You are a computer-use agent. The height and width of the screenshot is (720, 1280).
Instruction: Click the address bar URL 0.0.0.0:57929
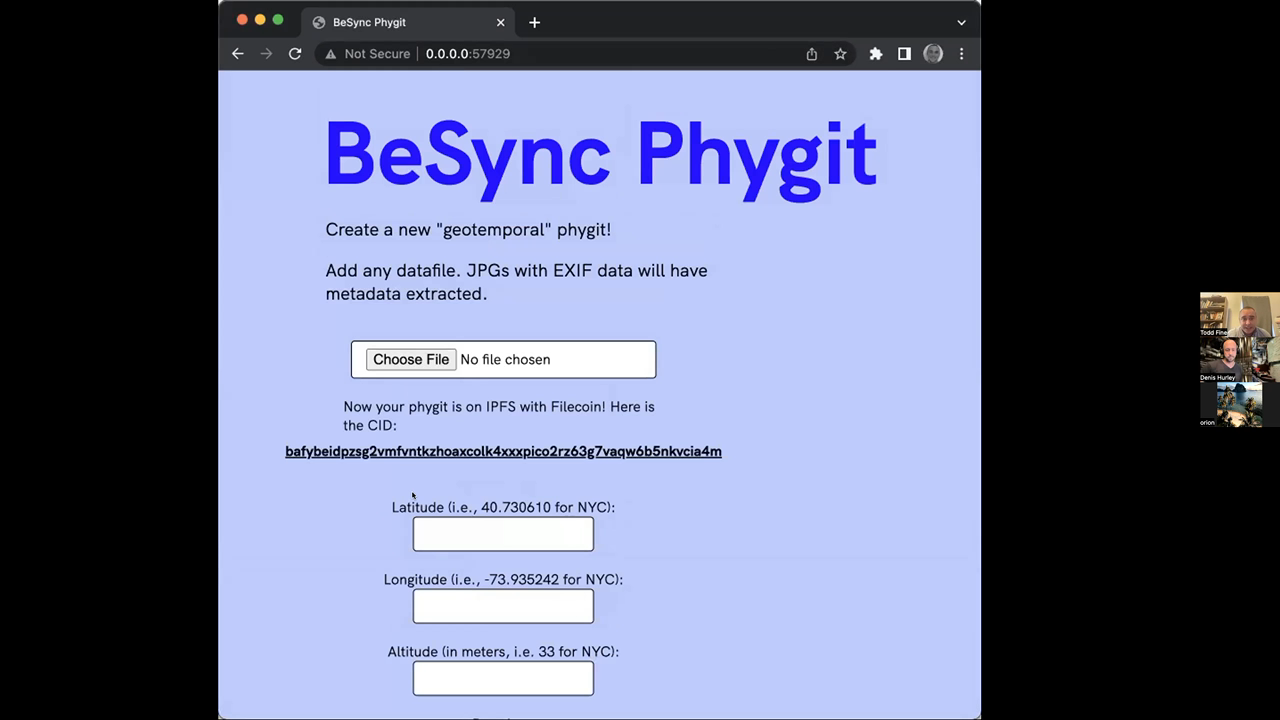(x=468, y=54)
